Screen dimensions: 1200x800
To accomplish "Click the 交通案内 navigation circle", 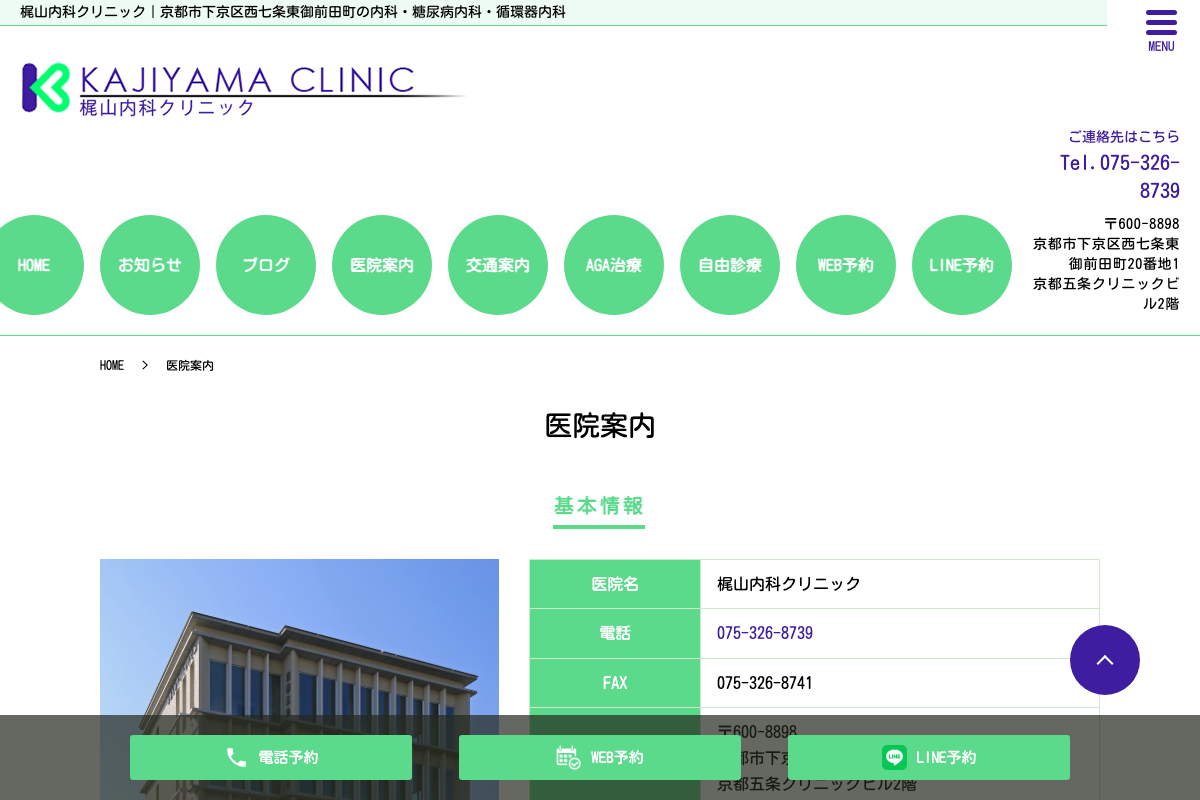I will point(497,265).
